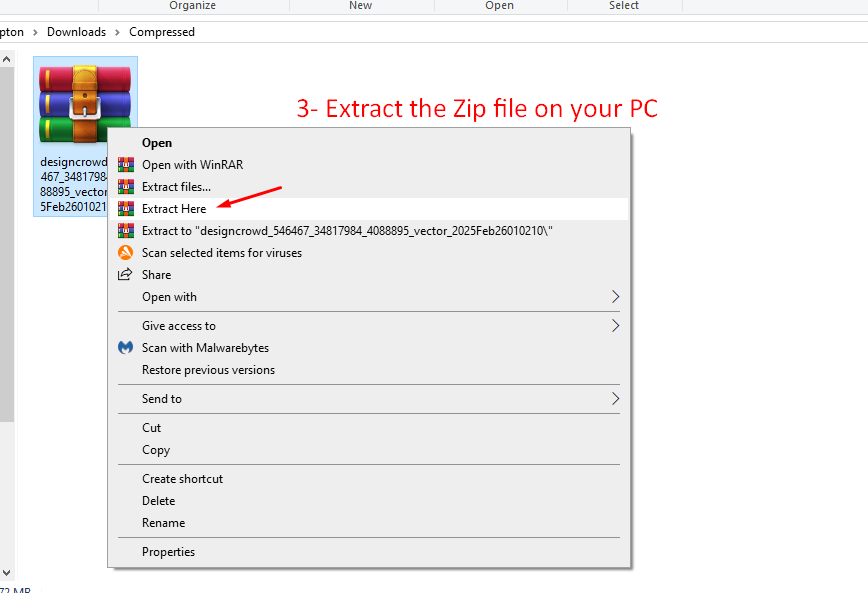
Task: Delete the selected archive via menu
Action: pos(158,501)
